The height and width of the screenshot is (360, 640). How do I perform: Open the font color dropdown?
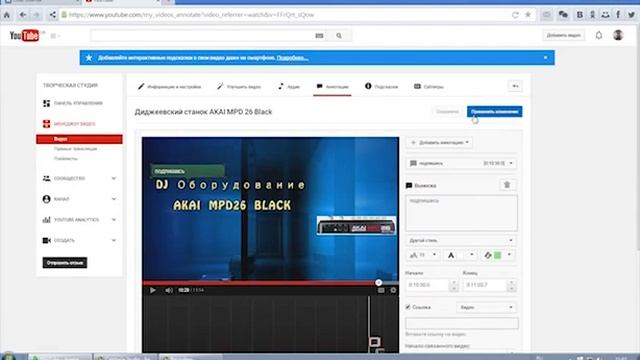click(460, 255)
